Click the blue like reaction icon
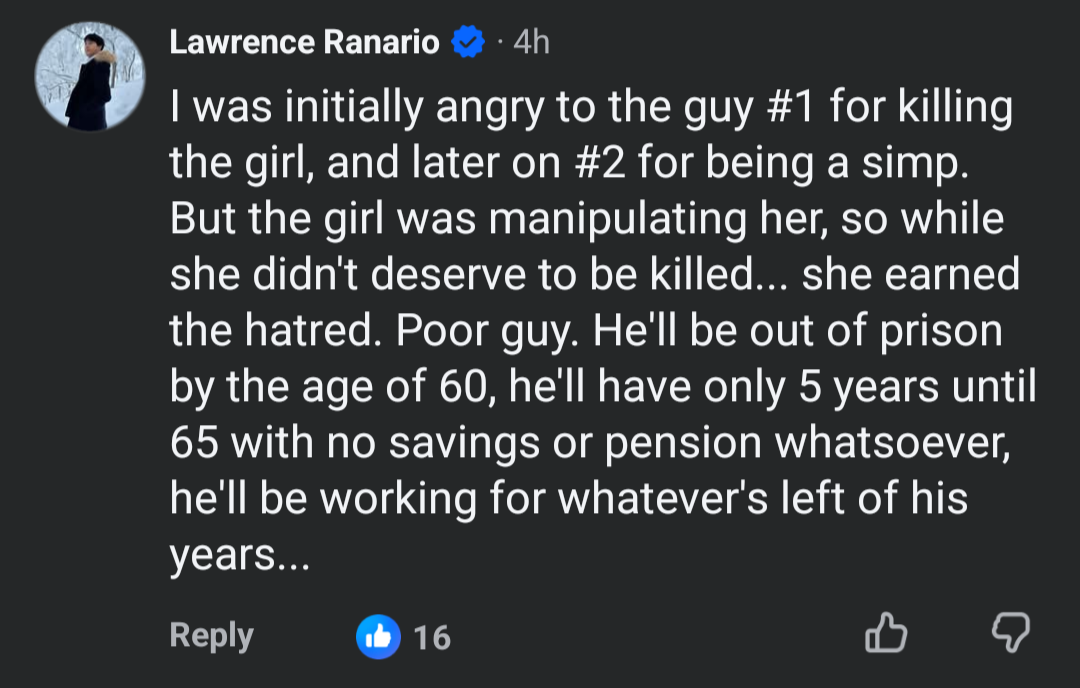Viewport: 1080px width, 688px height. [378, 636]
